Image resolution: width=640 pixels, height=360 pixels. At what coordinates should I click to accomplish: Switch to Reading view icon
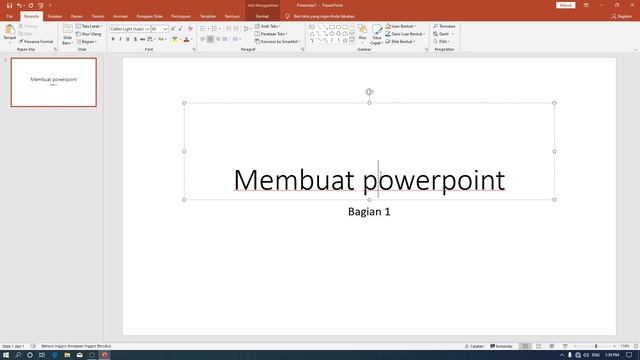[552, 346]
